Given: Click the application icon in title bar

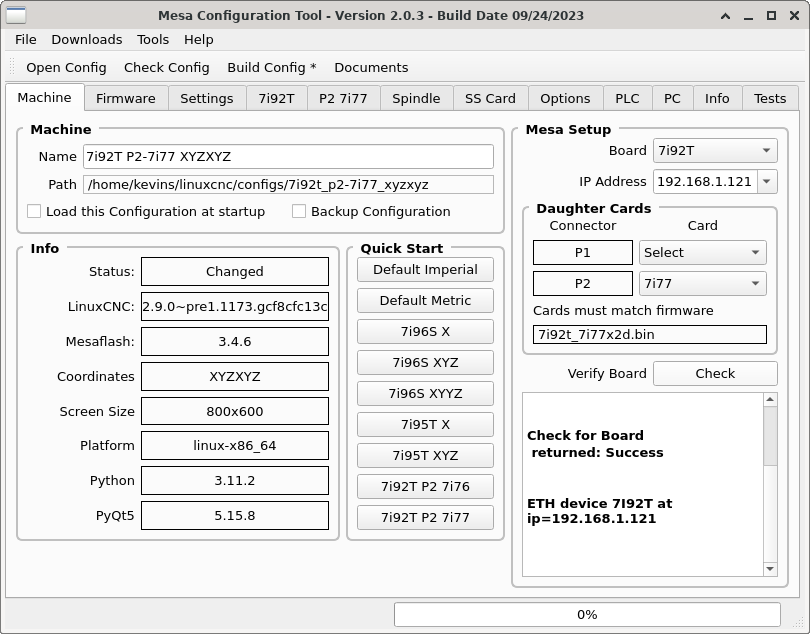Looking at the screenshot, I should [x=16, y=16].
